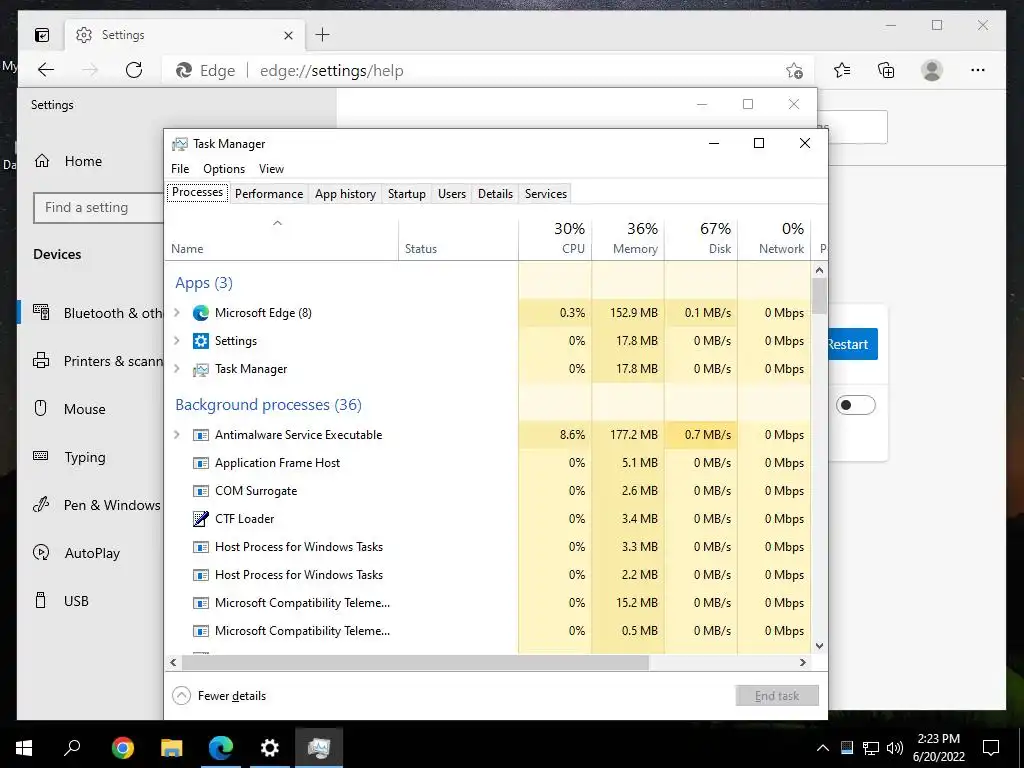Image resolution: width=1024 pixels, height=768 pixels.
Task: Open taskbar search magnifier
Action: pyautogui.click(x=72, y=747)
